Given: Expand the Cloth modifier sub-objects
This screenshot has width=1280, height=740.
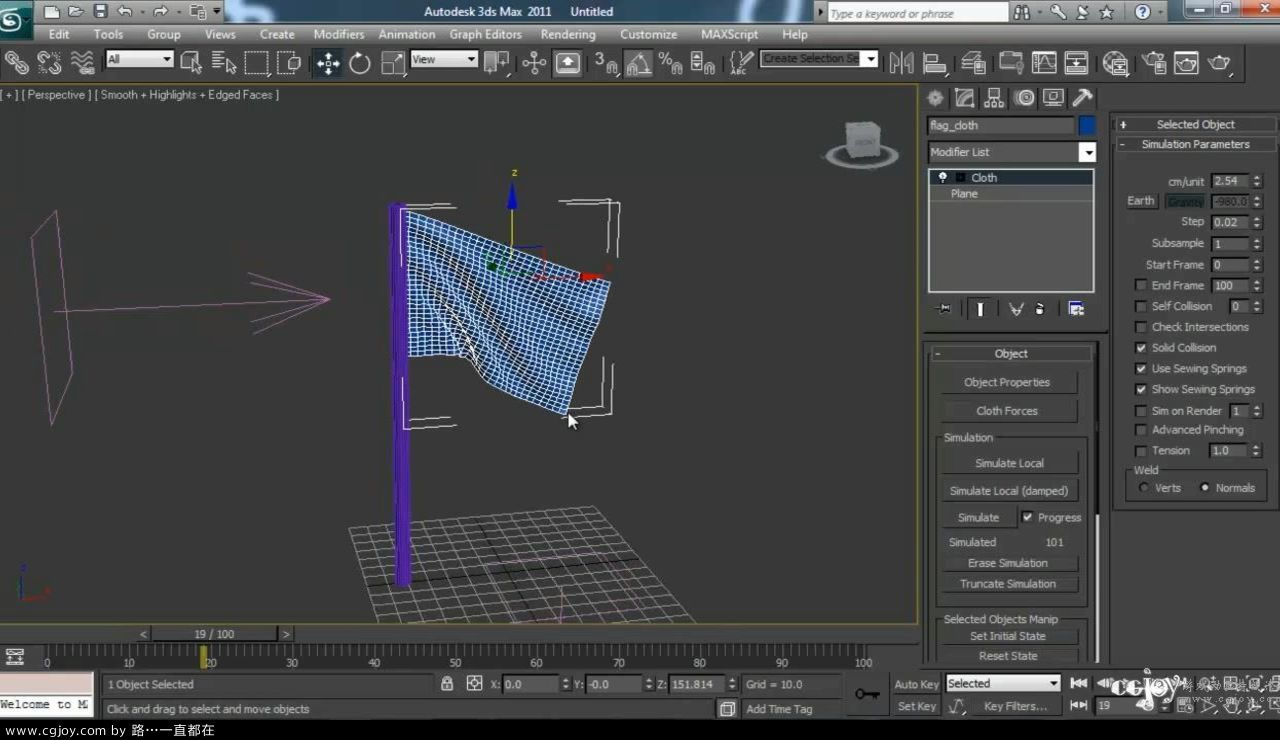Looking at the screenshot, I should pos(960,177).
